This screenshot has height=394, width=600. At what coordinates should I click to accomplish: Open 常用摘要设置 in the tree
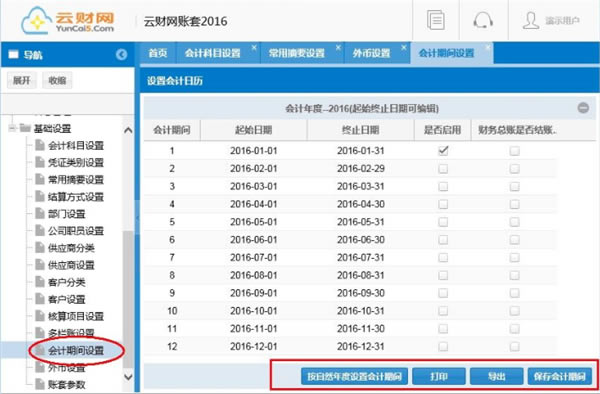pos(76,179)
